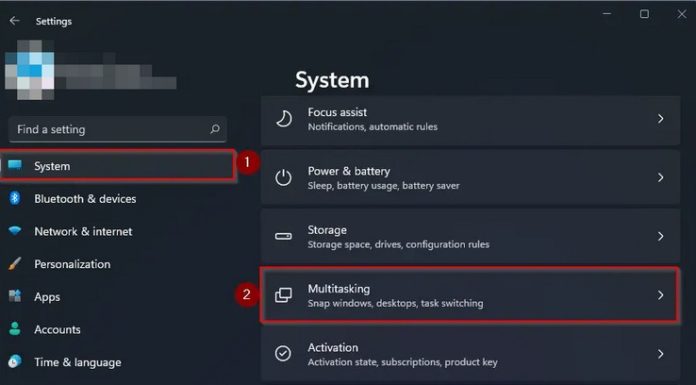
Task: Click the Accounts person icon
Action: 15,329
